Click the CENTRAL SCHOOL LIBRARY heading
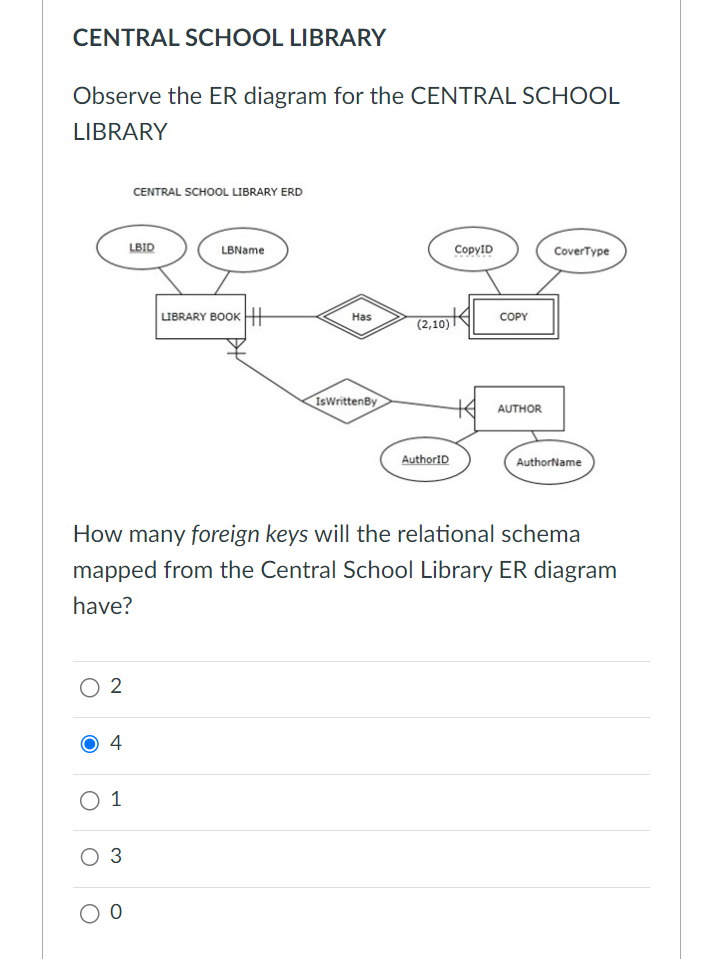The image size is (725, 959). pyautogui.click(x=230, y=37)
